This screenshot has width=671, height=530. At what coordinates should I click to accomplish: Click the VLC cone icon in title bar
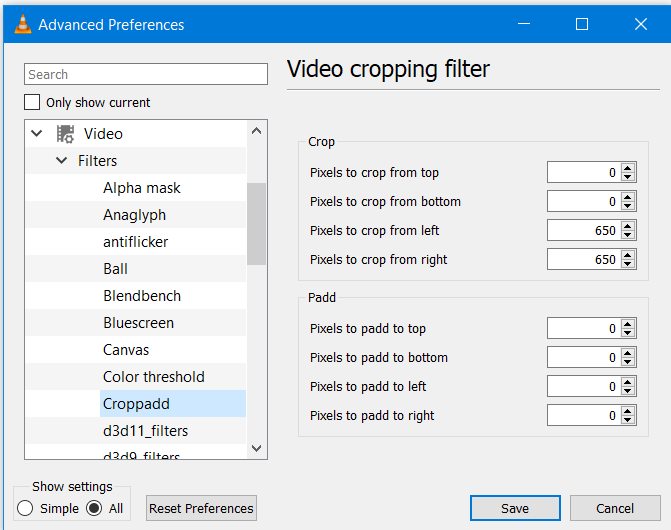coord(21,24)
